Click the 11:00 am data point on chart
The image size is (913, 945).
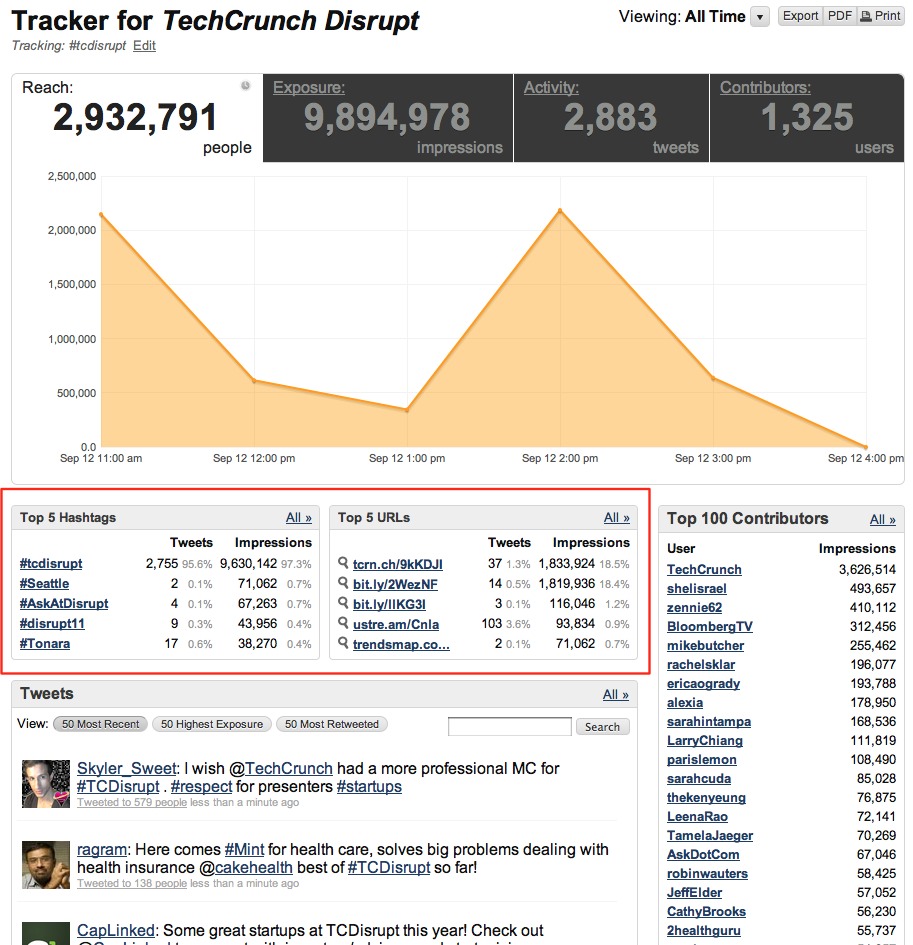(x=101, y=214)
